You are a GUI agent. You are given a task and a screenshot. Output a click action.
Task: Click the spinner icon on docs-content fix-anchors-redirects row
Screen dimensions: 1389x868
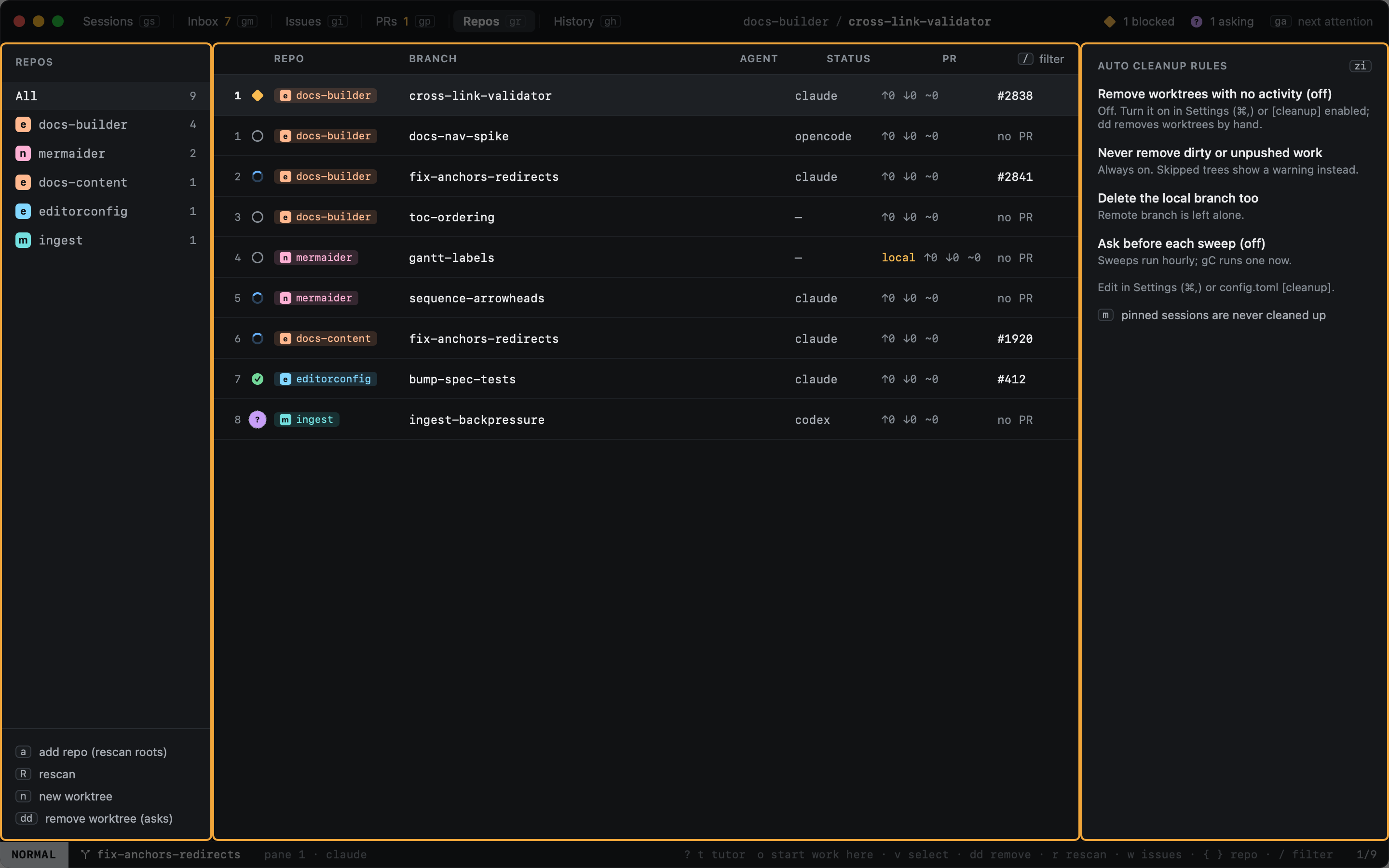(257, 338)
